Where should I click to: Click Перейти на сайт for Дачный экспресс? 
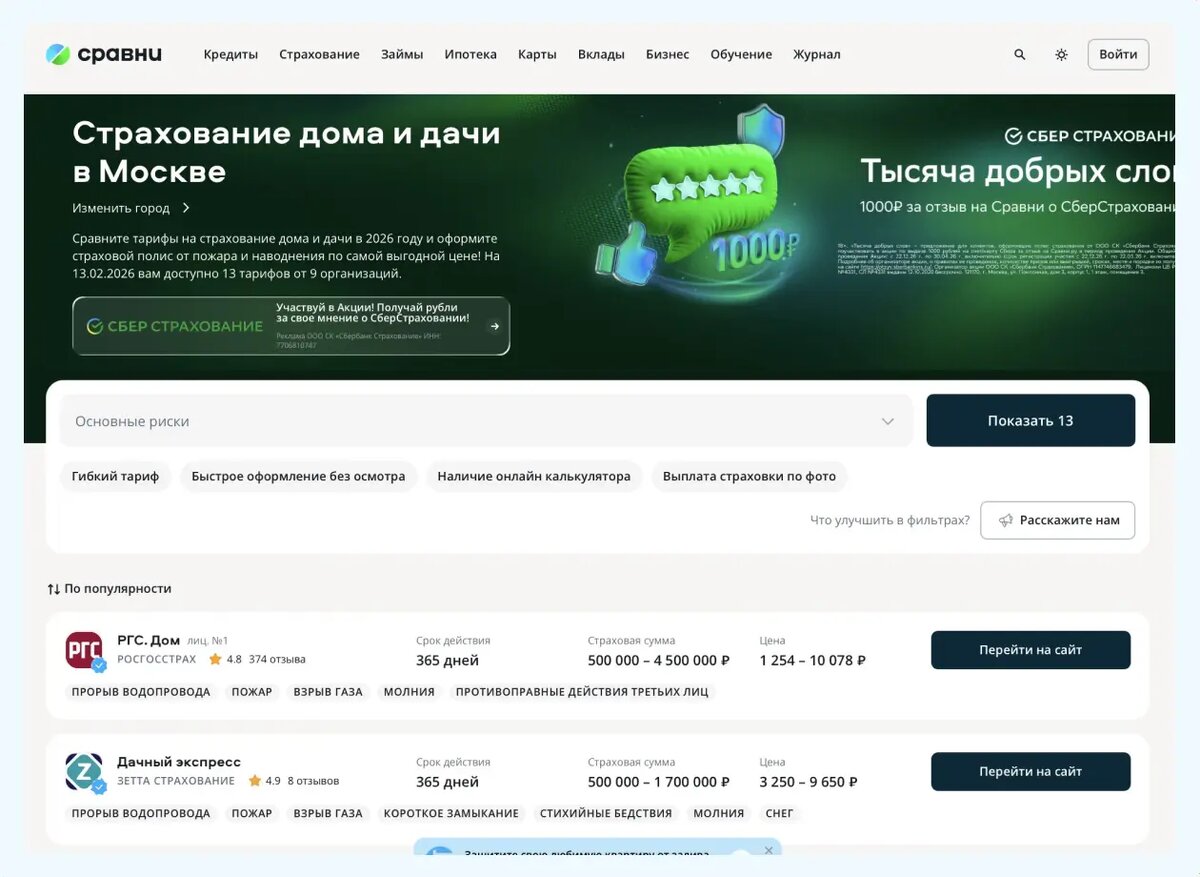pos(1031,772)
